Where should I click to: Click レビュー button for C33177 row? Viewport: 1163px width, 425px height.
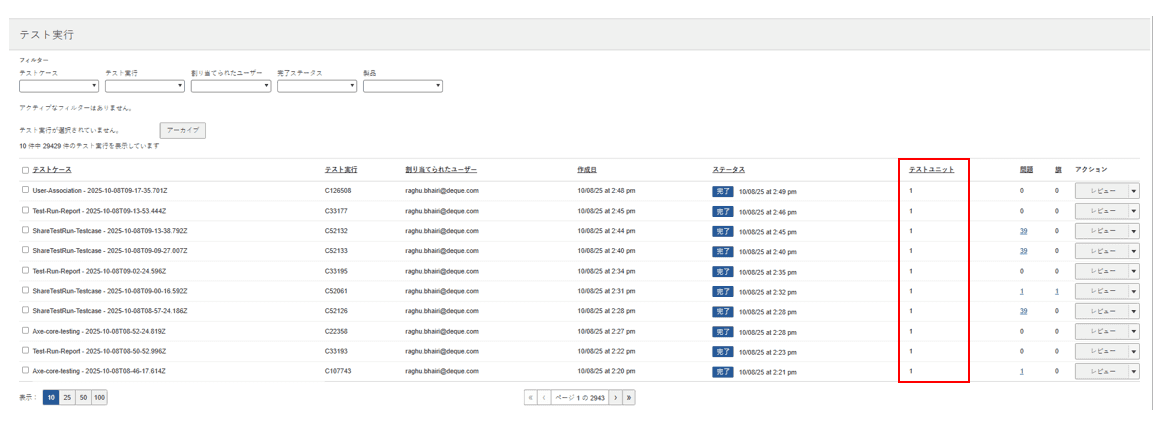click(x=1101, y=210)
